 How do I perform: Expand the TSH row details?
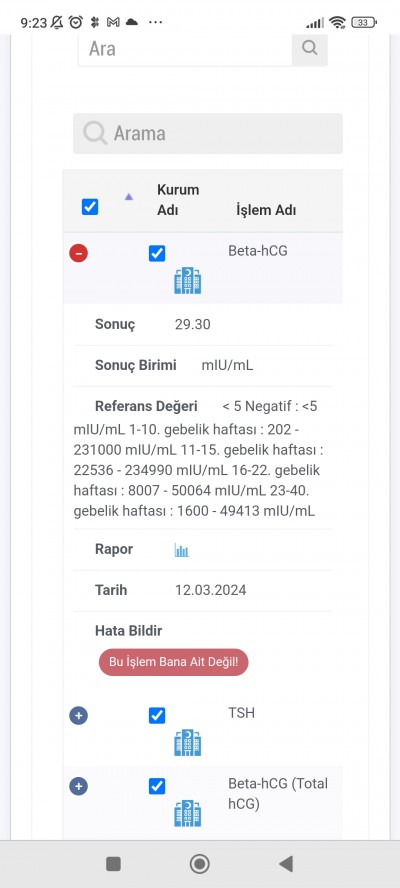click(x=79, y=715)
